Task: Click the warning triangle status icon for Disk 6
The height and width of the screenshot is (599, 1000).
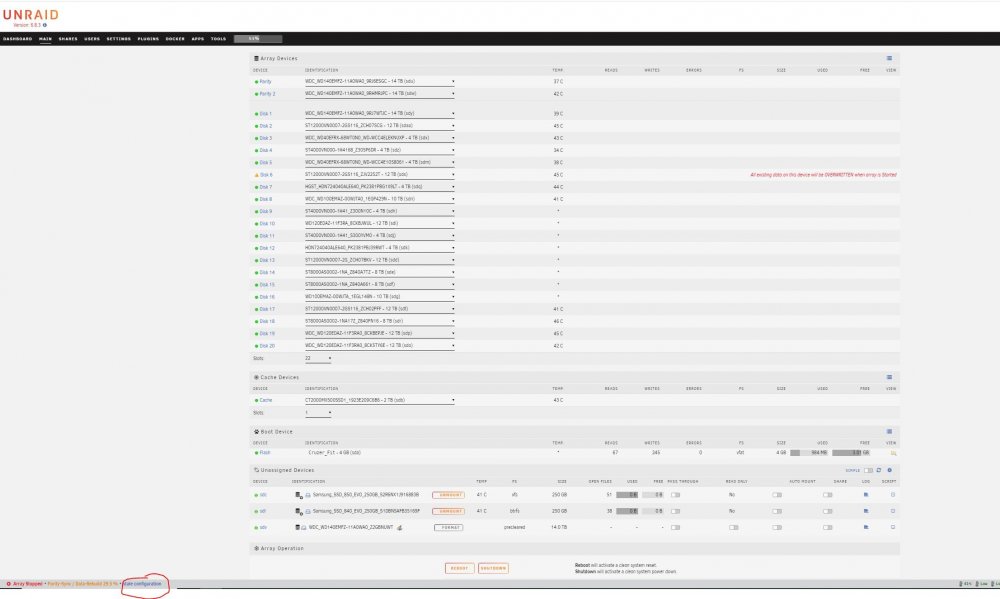Action: pos(256,175)
